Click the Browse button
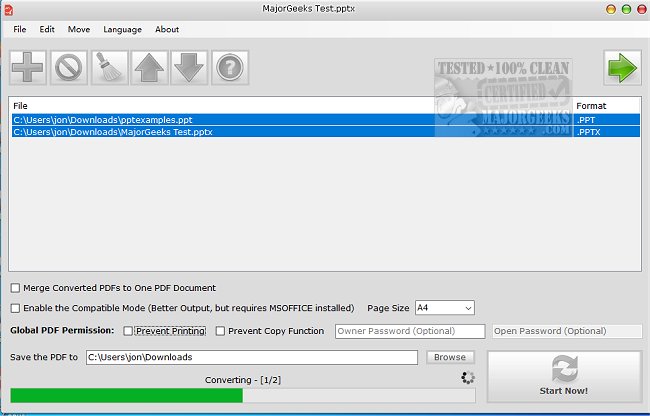Viewport: 650px width, 416px height. (x=450, y=357)
